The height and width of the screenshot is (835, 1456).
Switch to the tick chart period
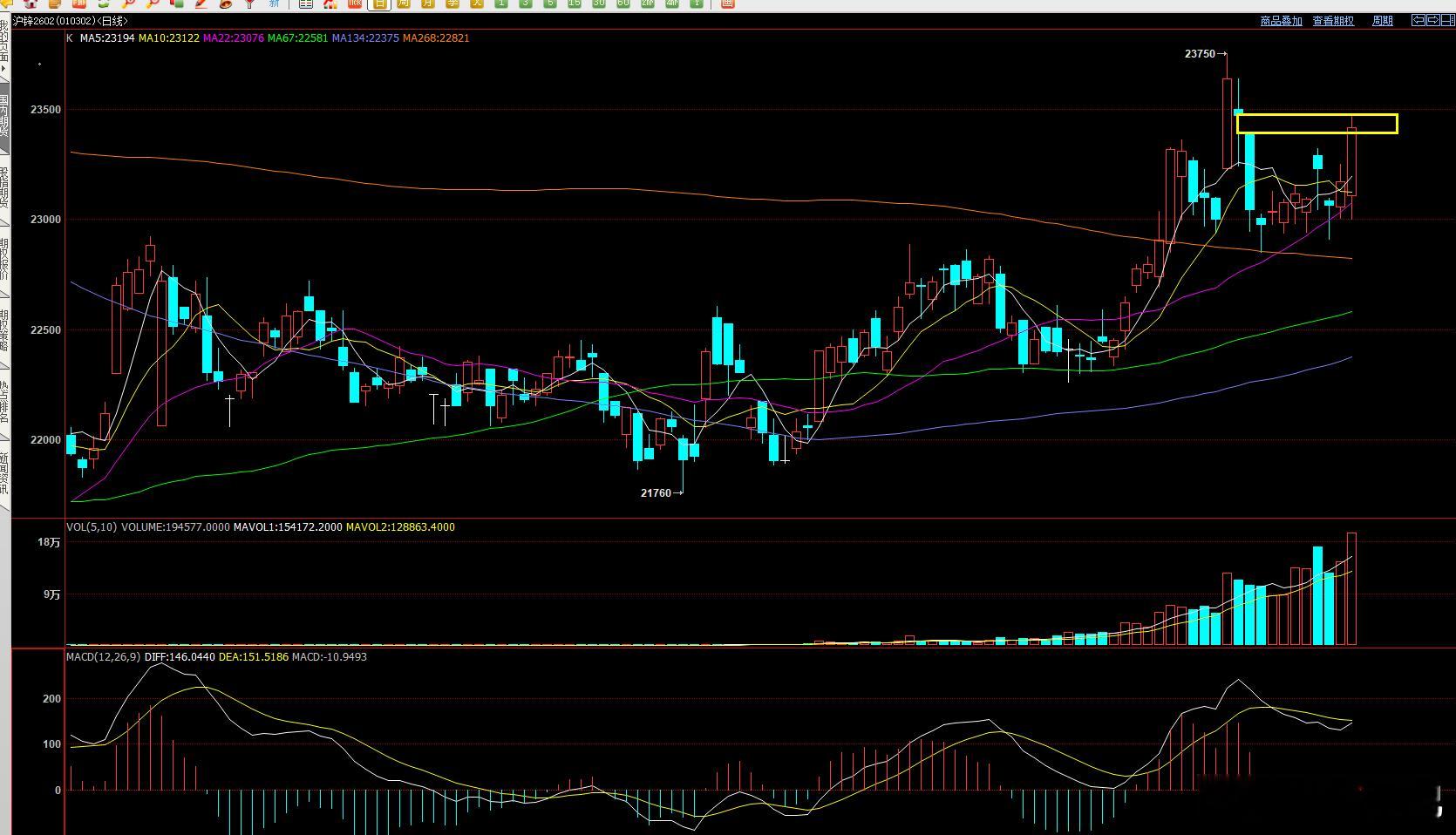click(x=355, y=3)
